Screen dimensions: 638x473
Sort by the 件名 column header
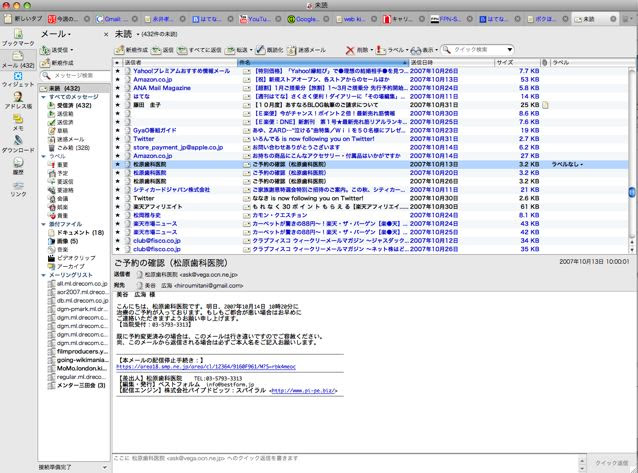(x=323, y=63)
